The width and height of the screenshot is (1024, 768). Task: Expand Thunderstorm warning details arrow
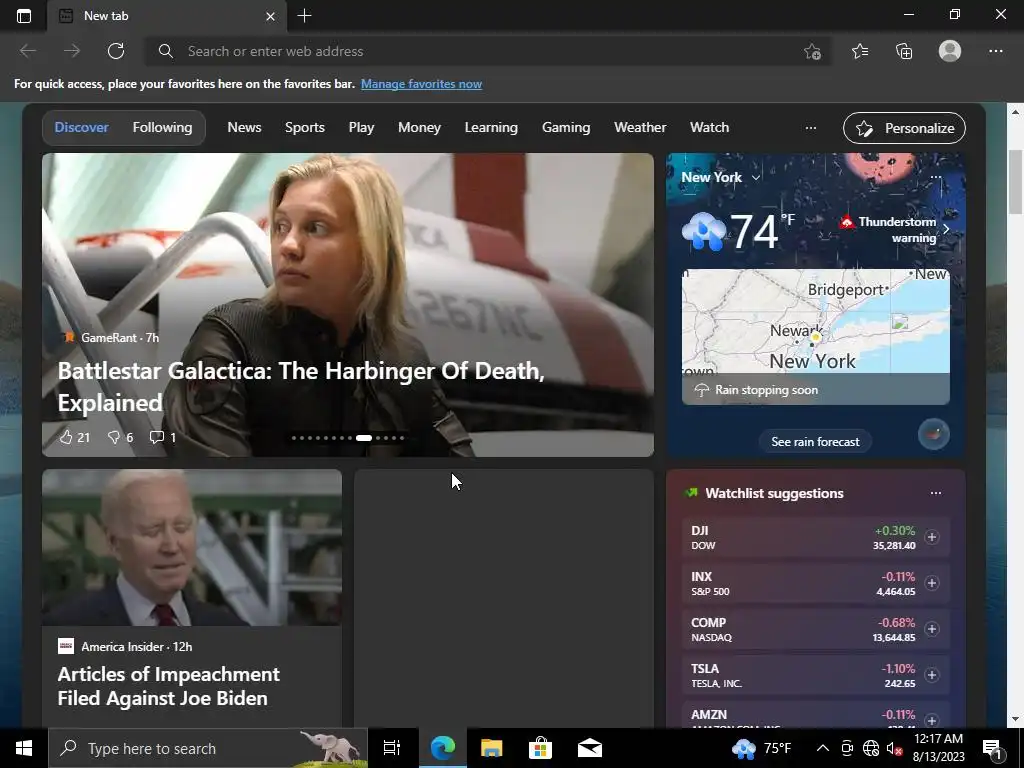click(x=946, y=229)
